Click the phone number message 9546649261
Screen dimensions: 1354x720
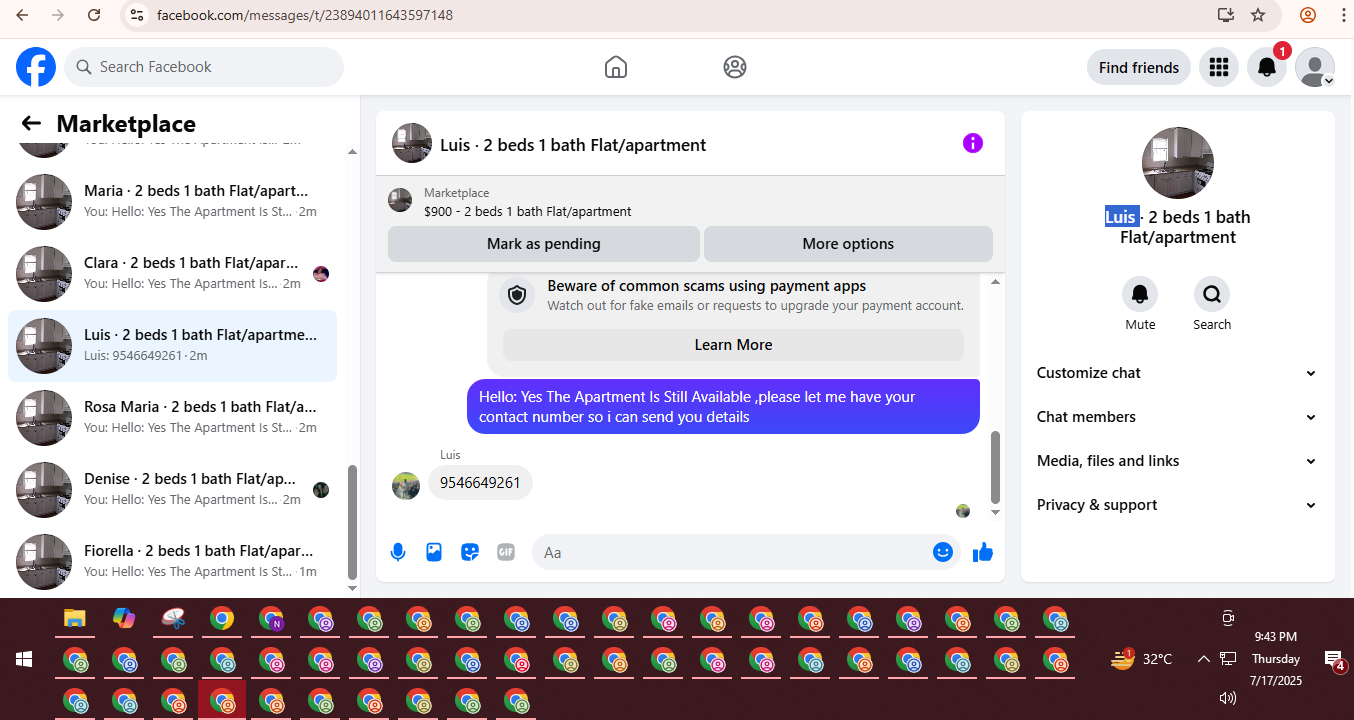pos(480,483)
